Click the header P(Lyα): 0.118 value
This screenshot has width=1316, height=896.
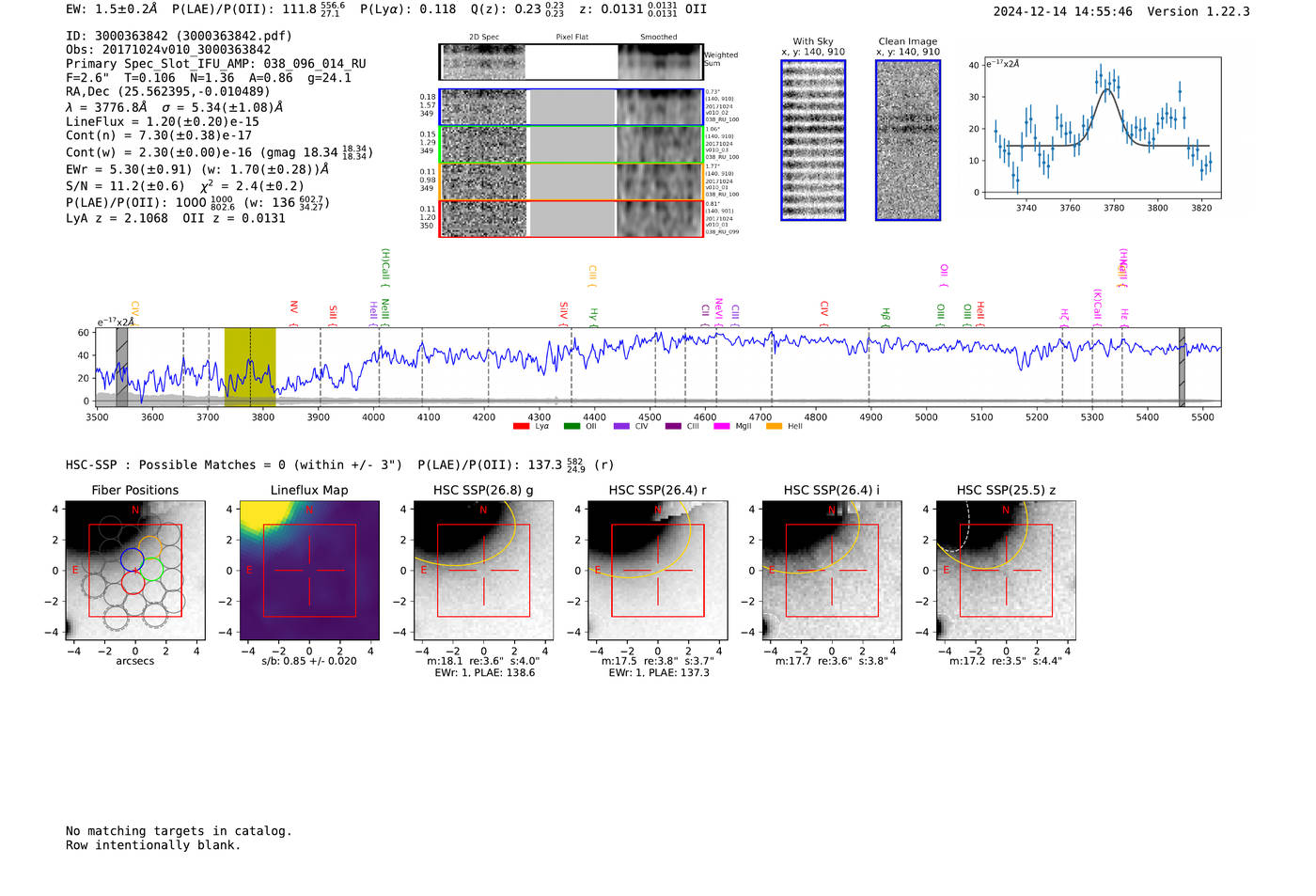[x=408, y=9]
